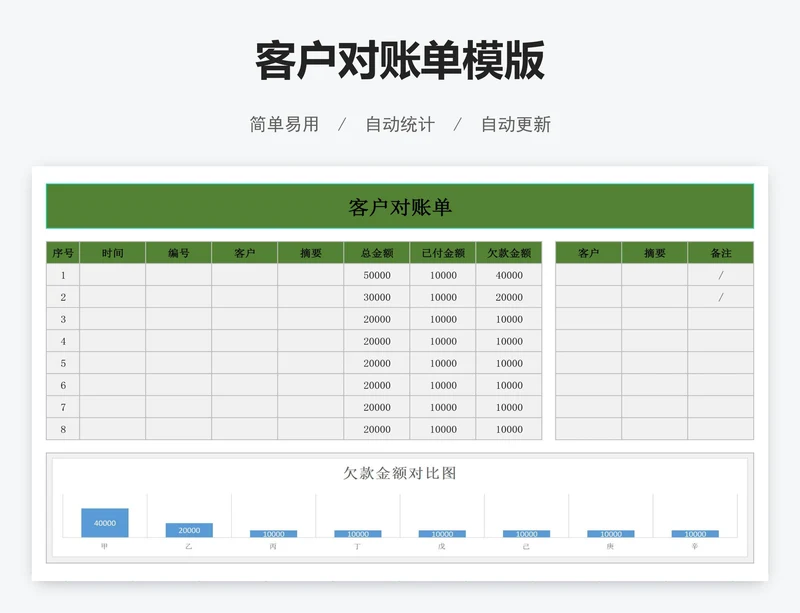Click the 乙 chart axis label
The image size is (800, 613).
[189, 546]
